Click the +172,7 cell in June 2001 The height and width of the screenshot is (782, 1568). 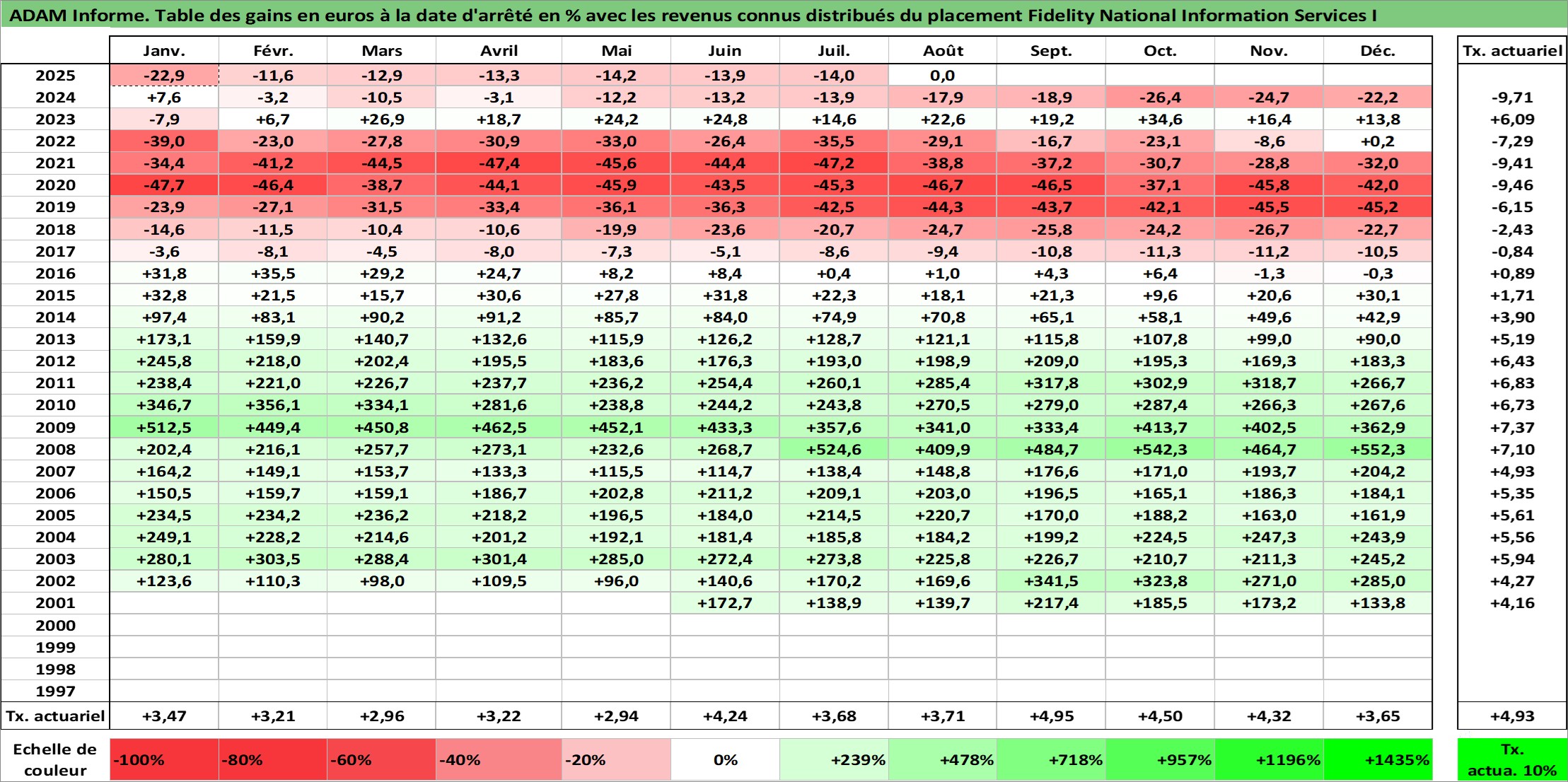[x=725, y=603]
